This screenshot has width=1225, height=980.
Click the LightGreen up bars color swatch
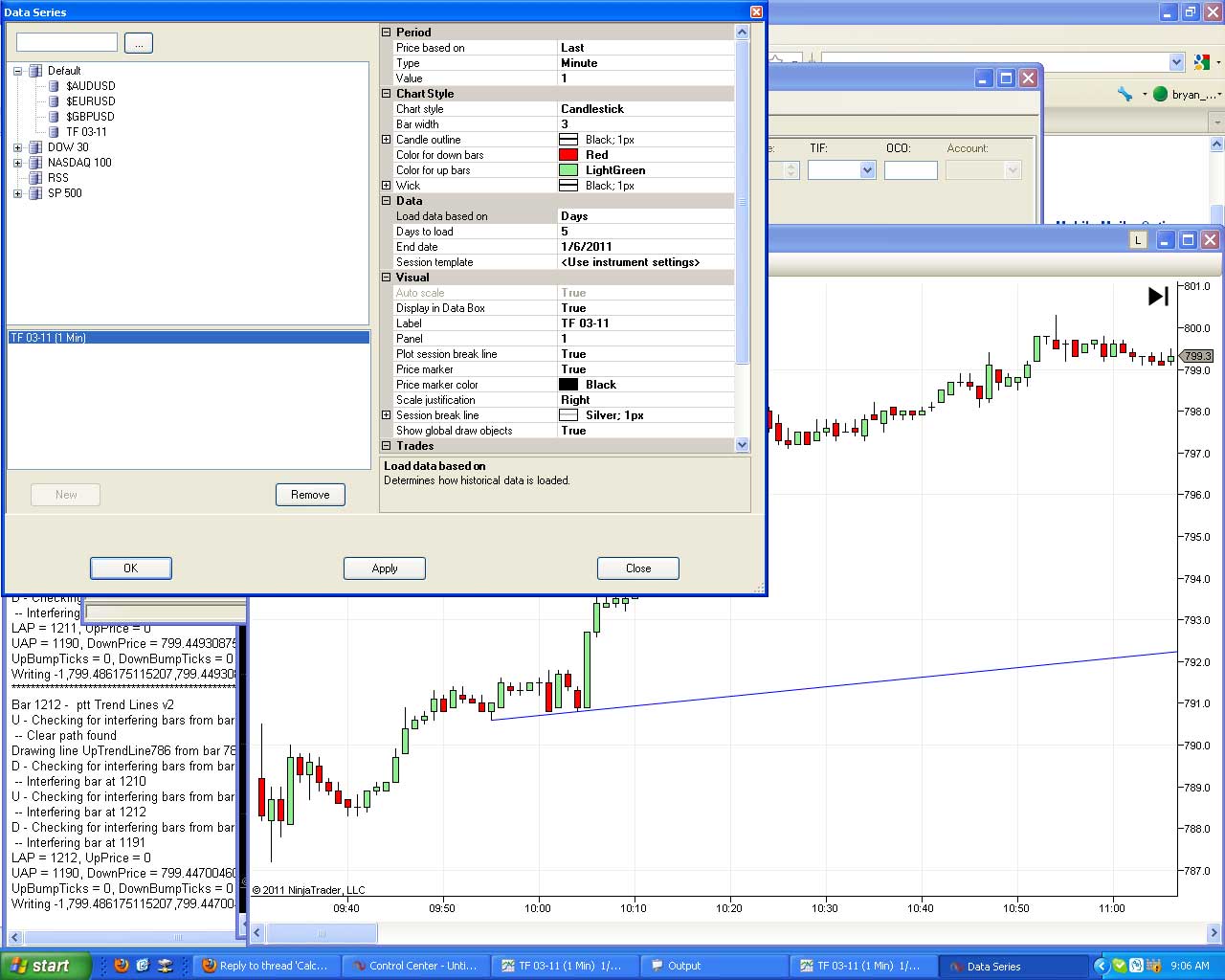(x=568, y=170)
